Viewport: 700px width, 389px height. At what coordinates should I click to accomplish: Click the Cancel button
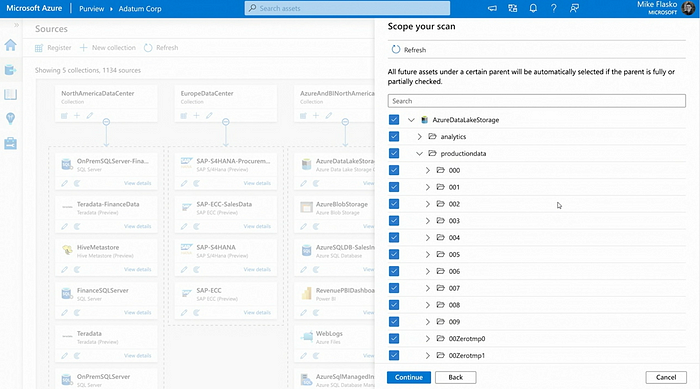coord(666,377)
